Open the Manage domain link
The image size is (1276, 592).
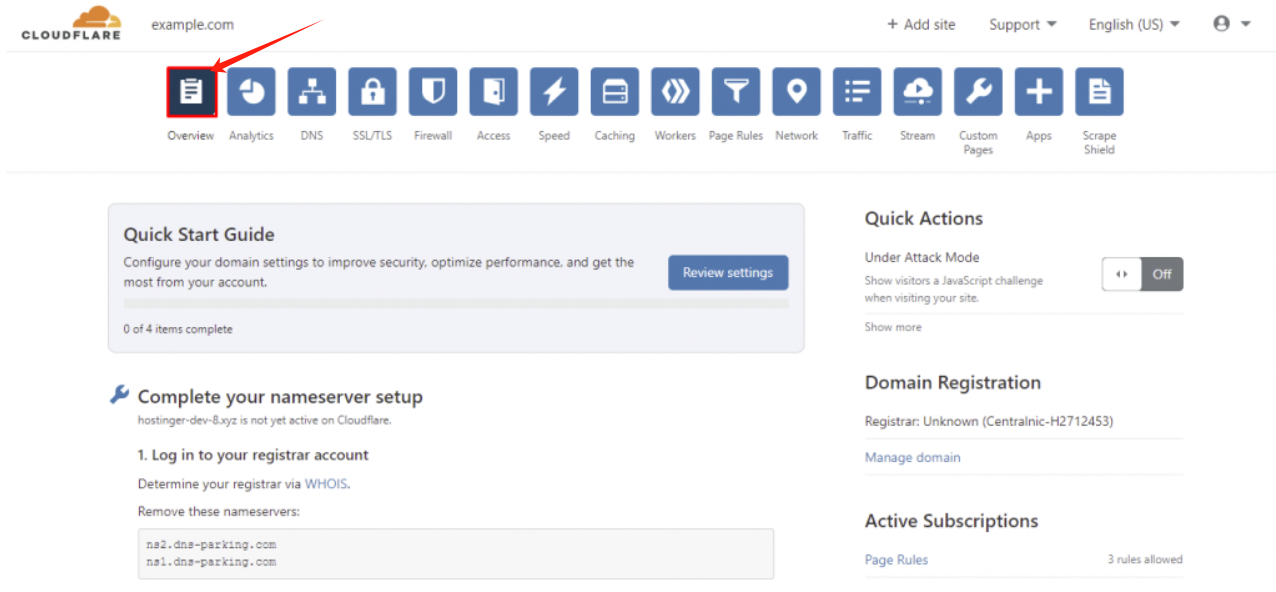tap(912, 457)
